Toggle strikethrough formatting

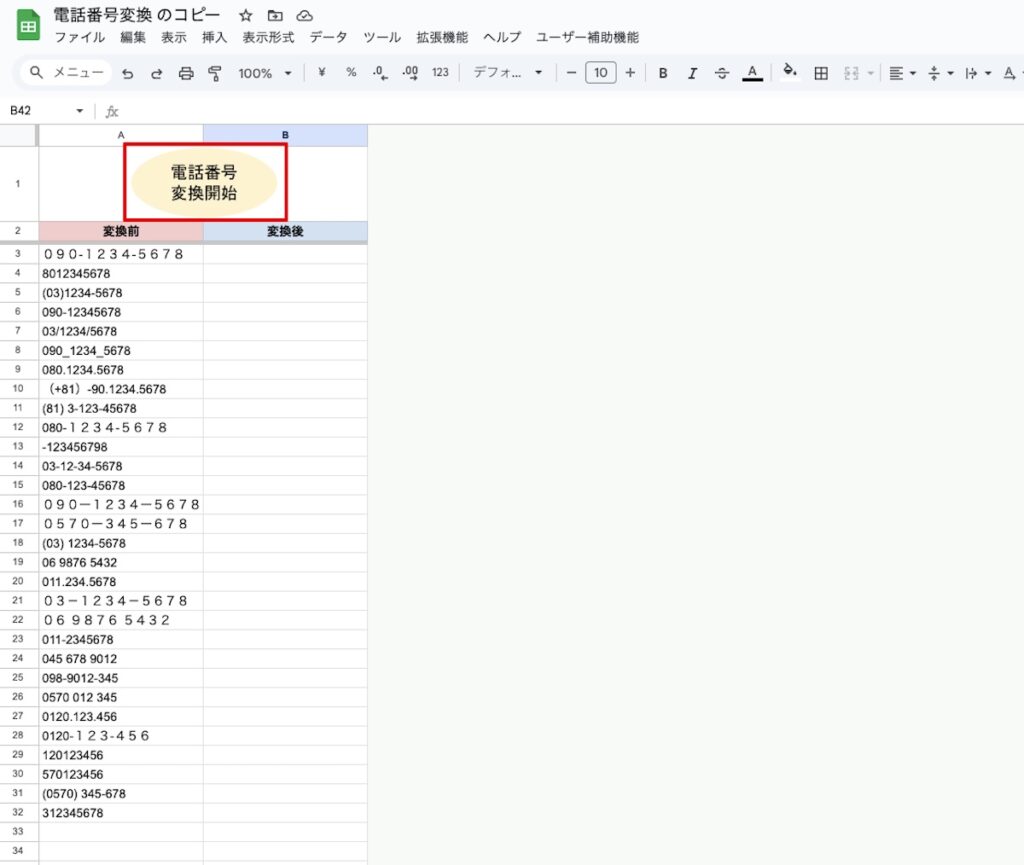722,73
